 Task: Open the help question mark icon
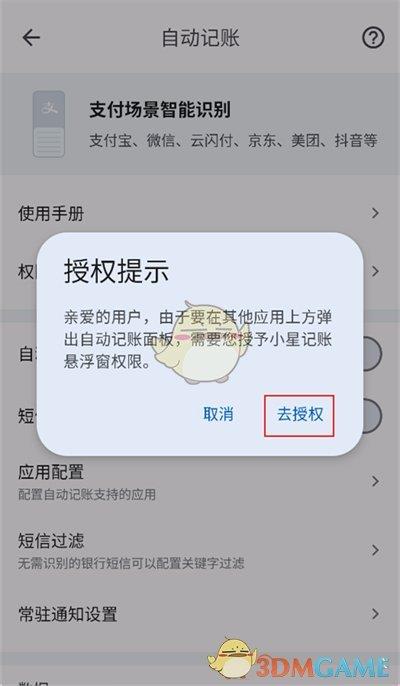coord(373,38)
